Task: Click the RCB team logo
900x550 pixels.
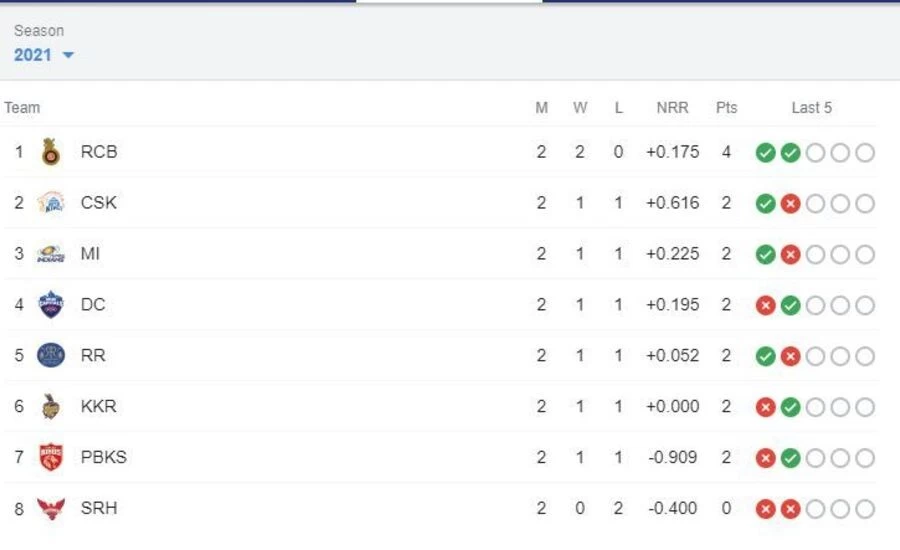Action: click(51, 152)
